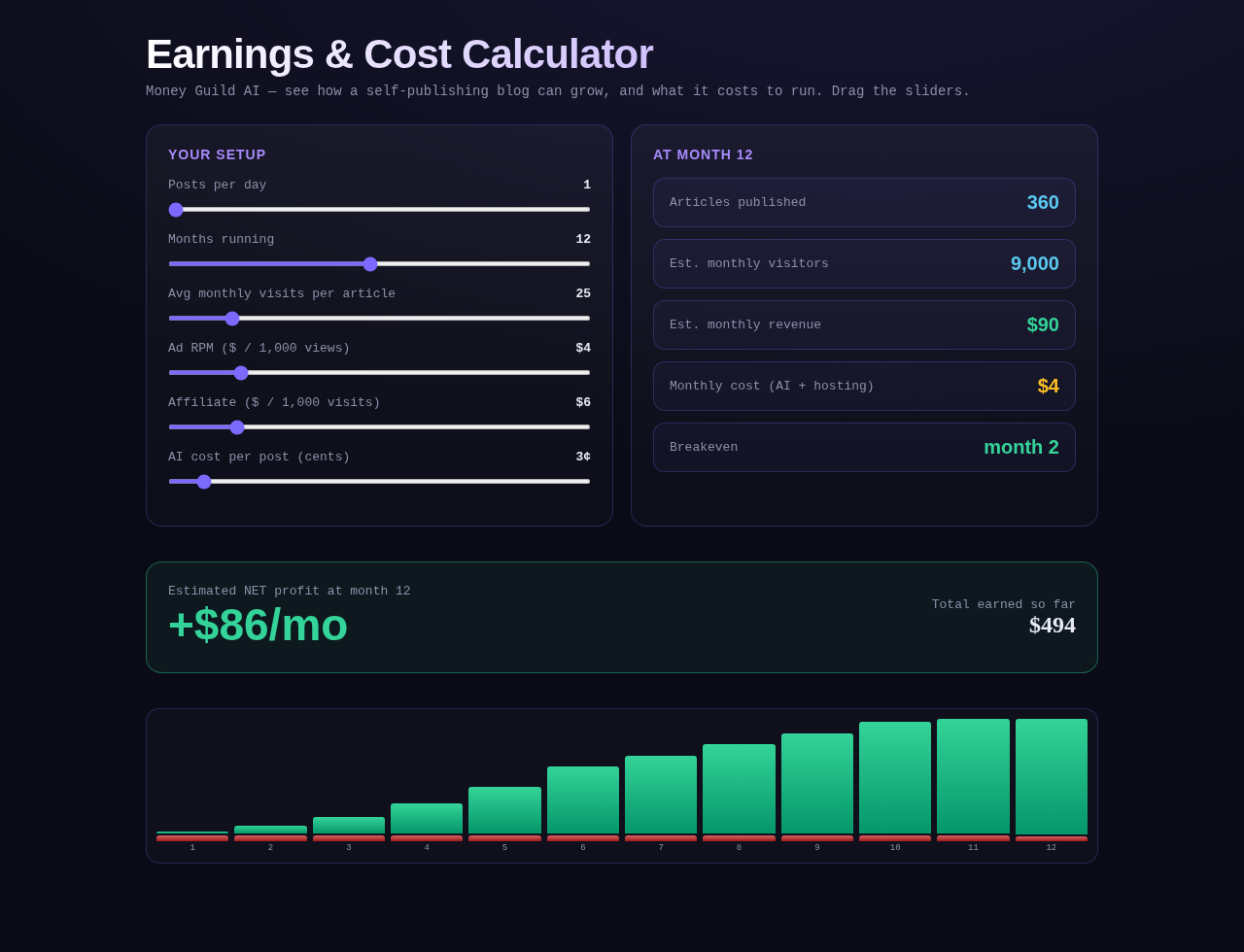Viewport: 1244px width, 952px height.
Task: Click the month 8 bar in chart
Action: [739, 793]
